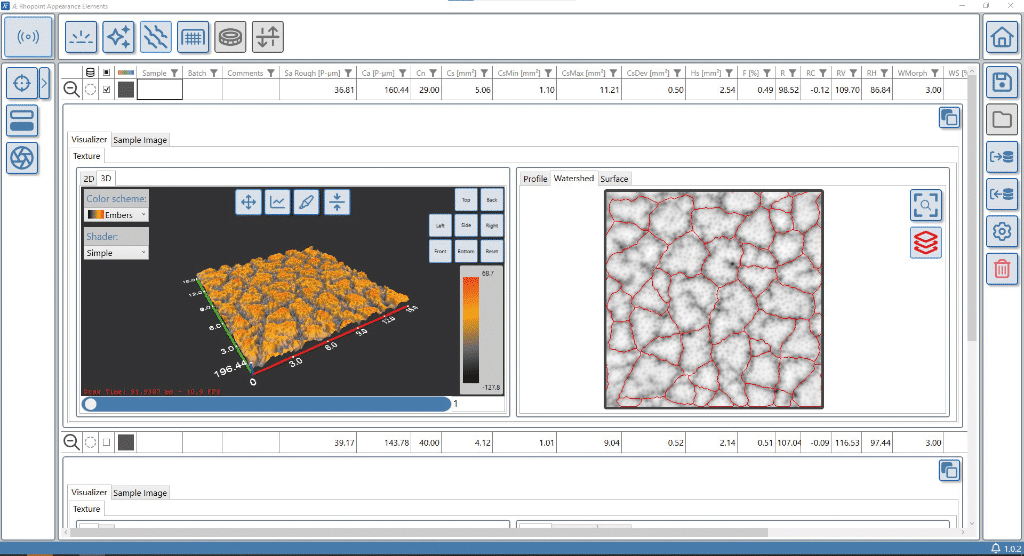Image resolution: width=1024 pixels, height=556 pixels.
Task: Click the Reset view button
Action: (x=492, y=252)
